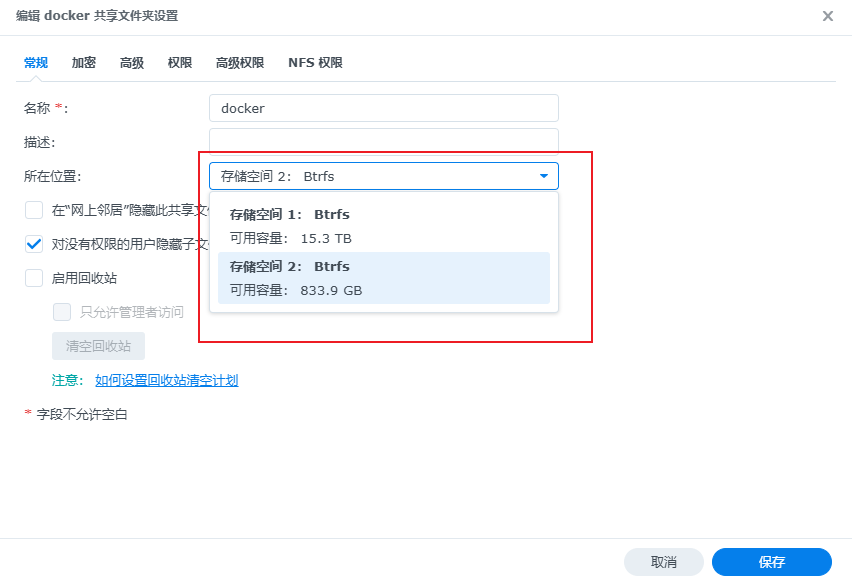
Task: Focus the 描述 text field
Action: (383, 141)
